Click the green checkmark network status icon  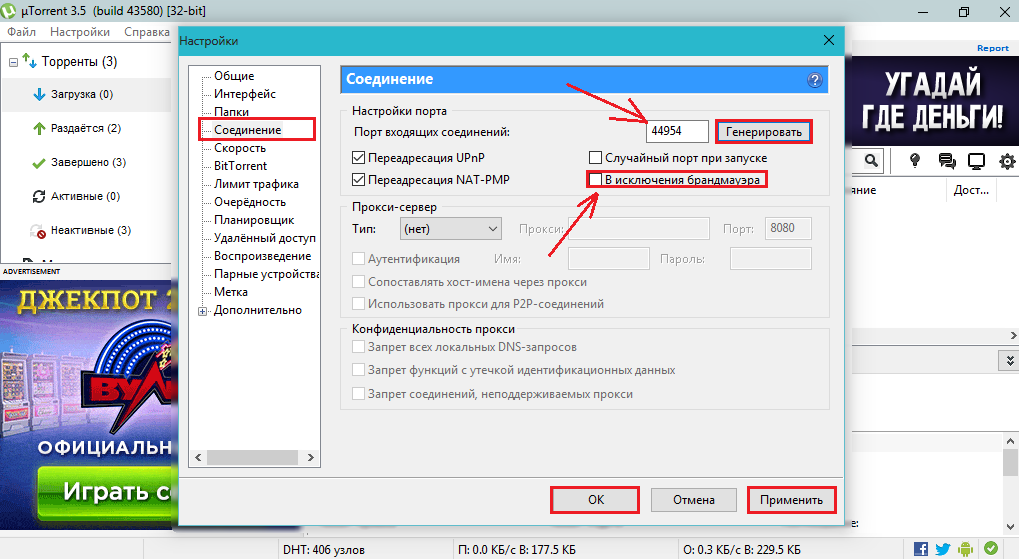[990, 549]
